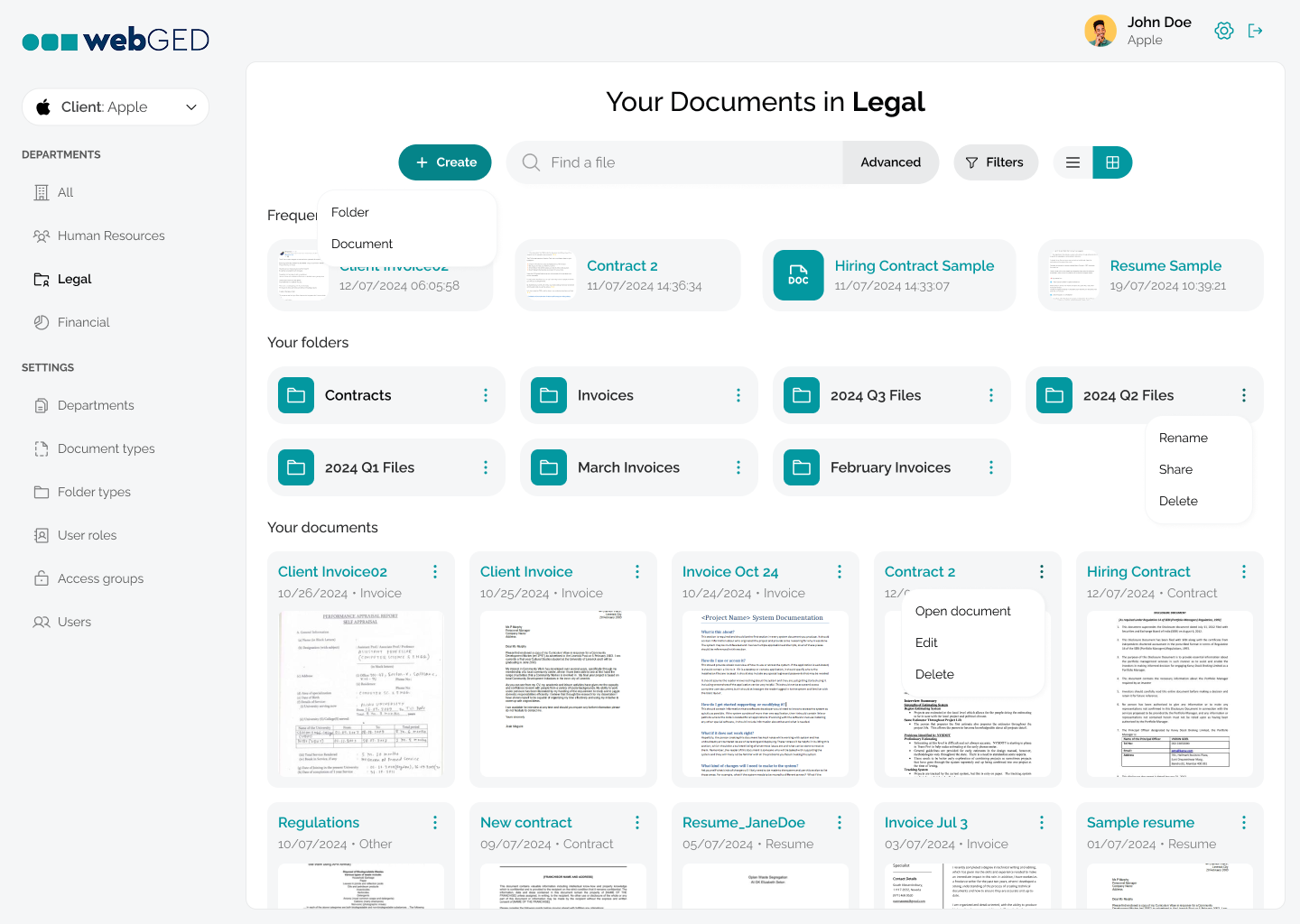Expand the Client: Apple dropdown
This screenshot has height=924, width=1300.
pos(116,106)
